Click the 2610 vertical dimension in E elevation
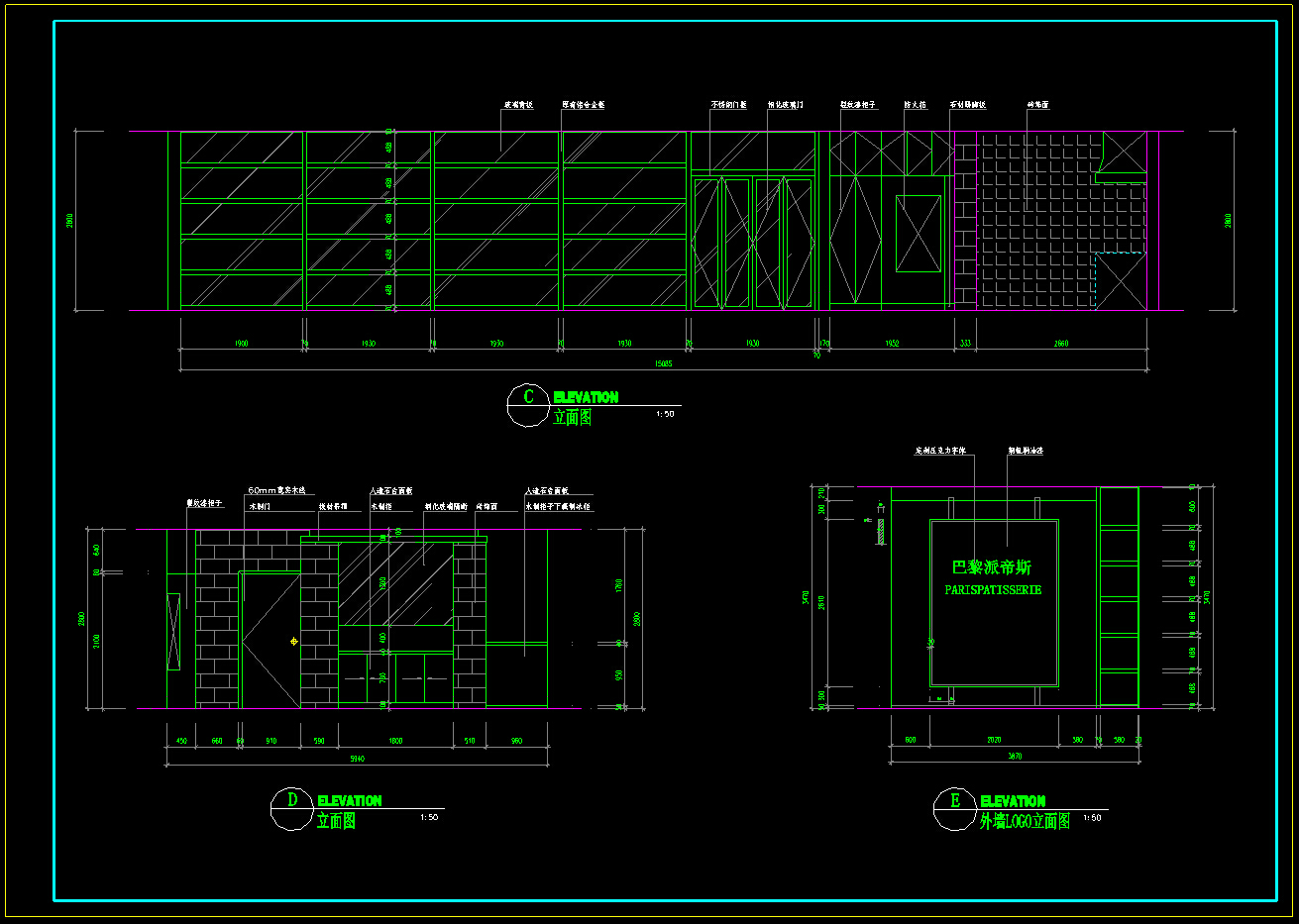This screenshot has height=924, width=1299. tap(821, 601)
